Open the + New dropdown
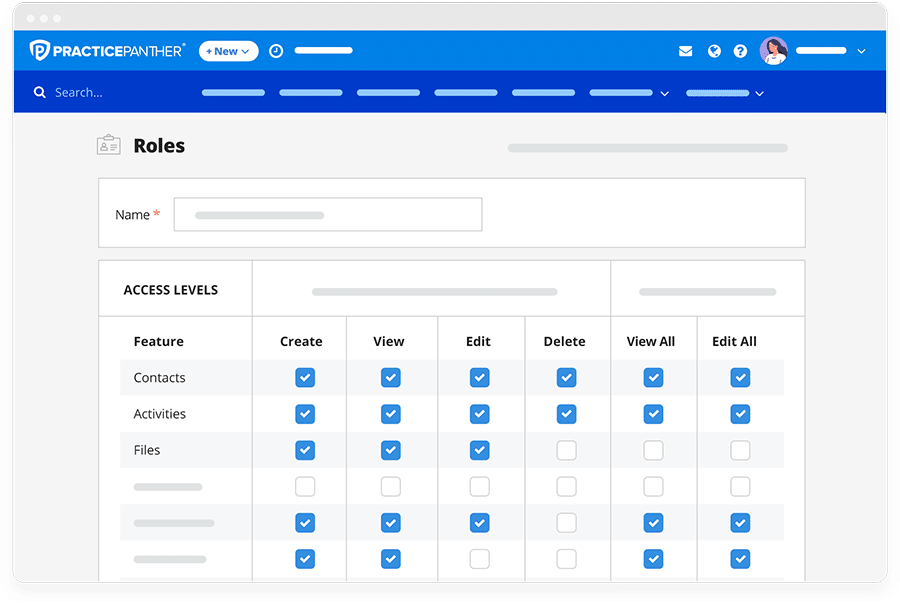900x606 pixels. [228, 51]
